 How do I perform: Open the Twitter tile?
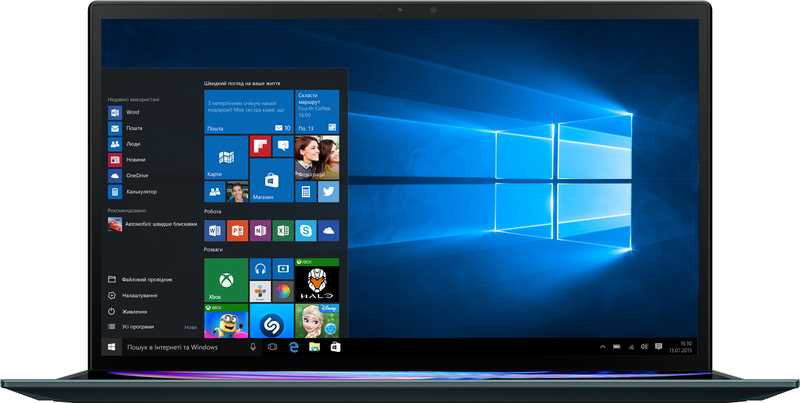(329, 191)
